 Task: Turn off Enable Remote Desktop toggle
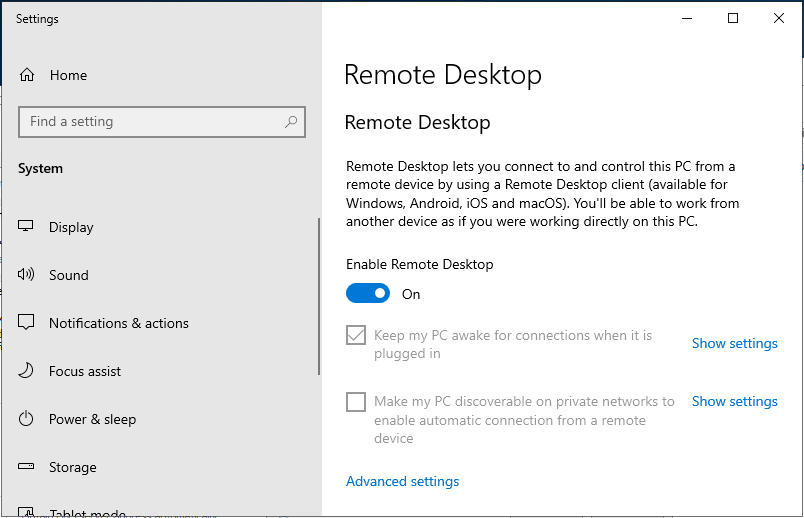pyautogui.click(x=368, y=293)
